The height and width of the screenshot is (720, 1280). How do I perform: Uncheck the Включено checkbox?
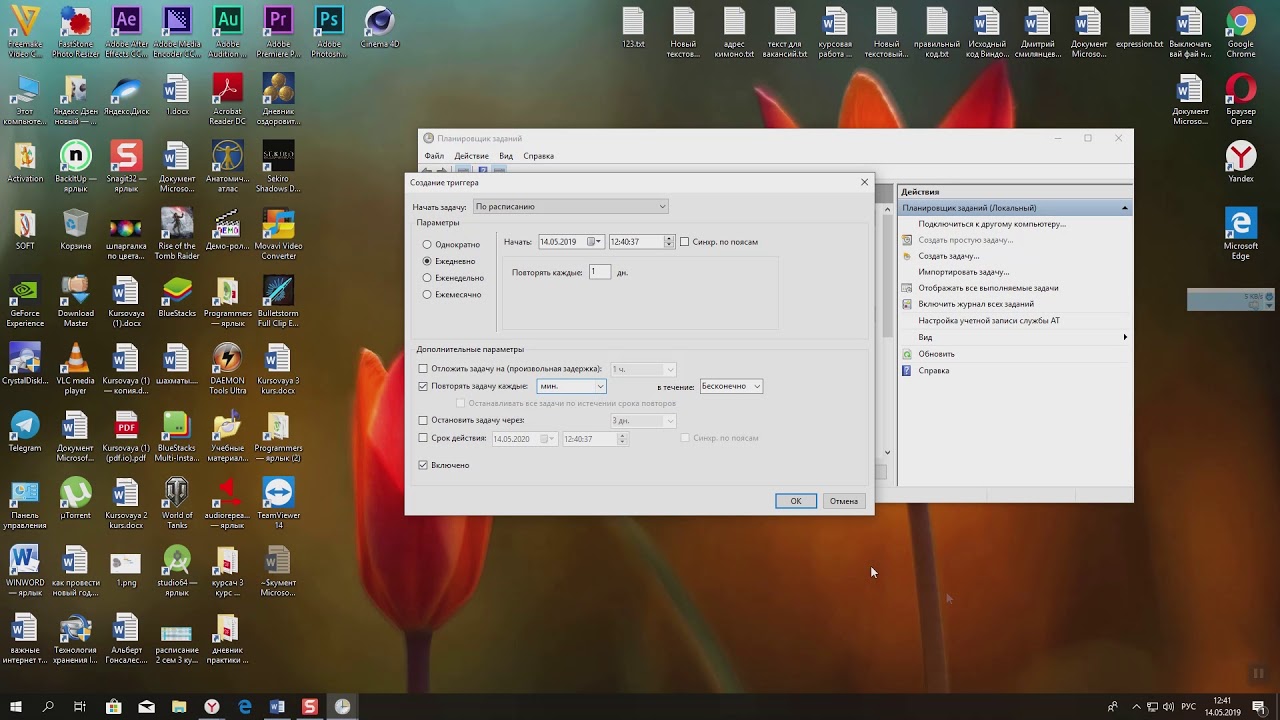tap(423, 465)
